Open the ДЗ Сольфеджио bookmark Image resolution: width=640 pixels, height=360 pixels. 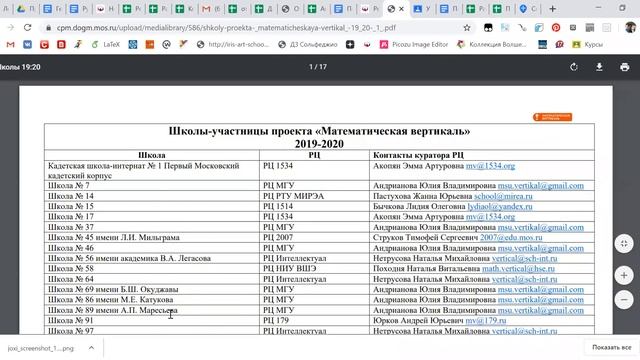click(x=308, y=44)
